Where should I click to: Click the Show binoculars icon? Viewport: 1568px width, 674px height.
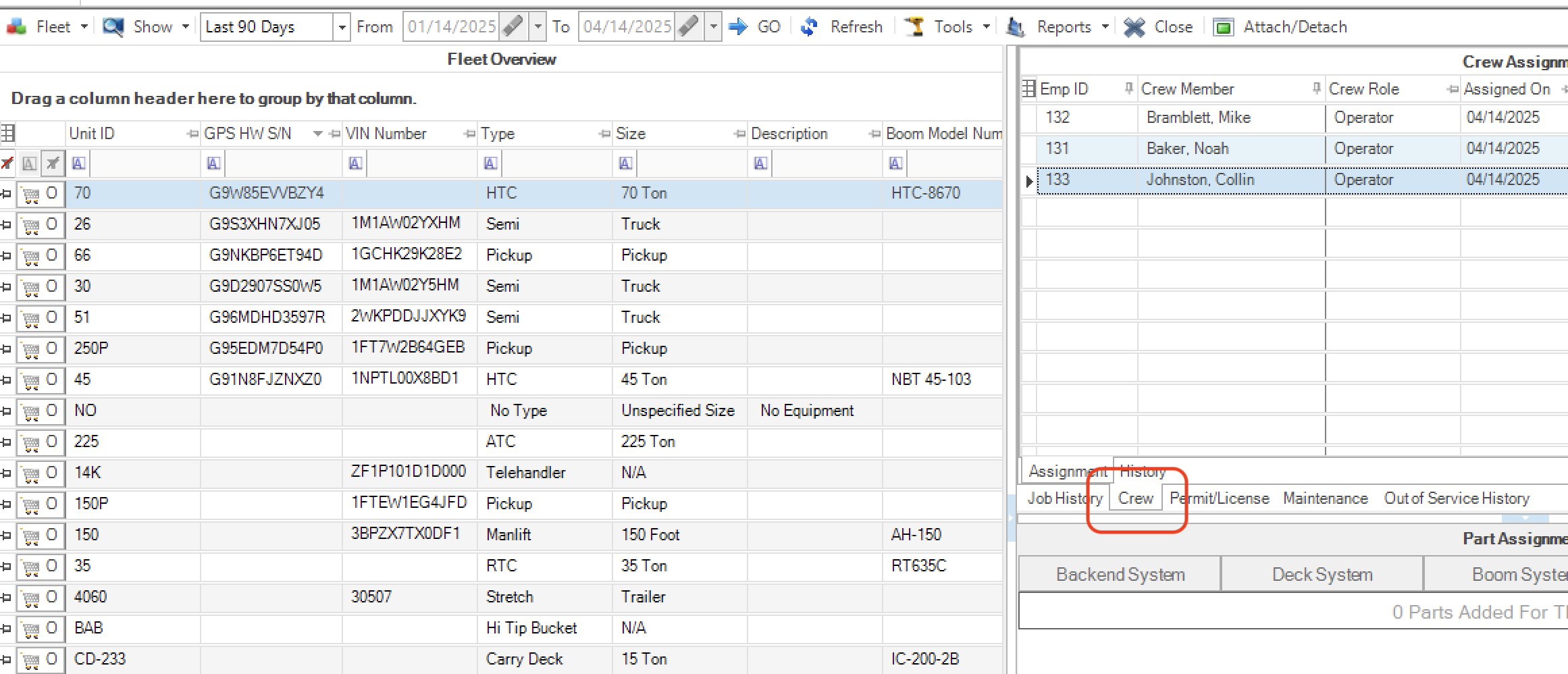pyautogui.click(x=113, y=27)
